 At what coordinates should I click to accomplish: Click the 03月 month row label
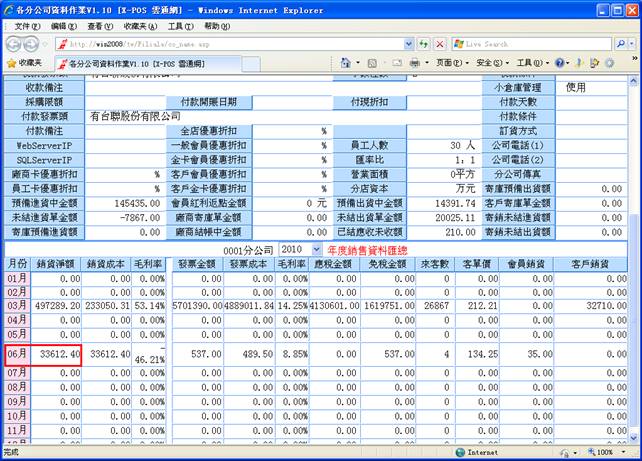(17, 304)
